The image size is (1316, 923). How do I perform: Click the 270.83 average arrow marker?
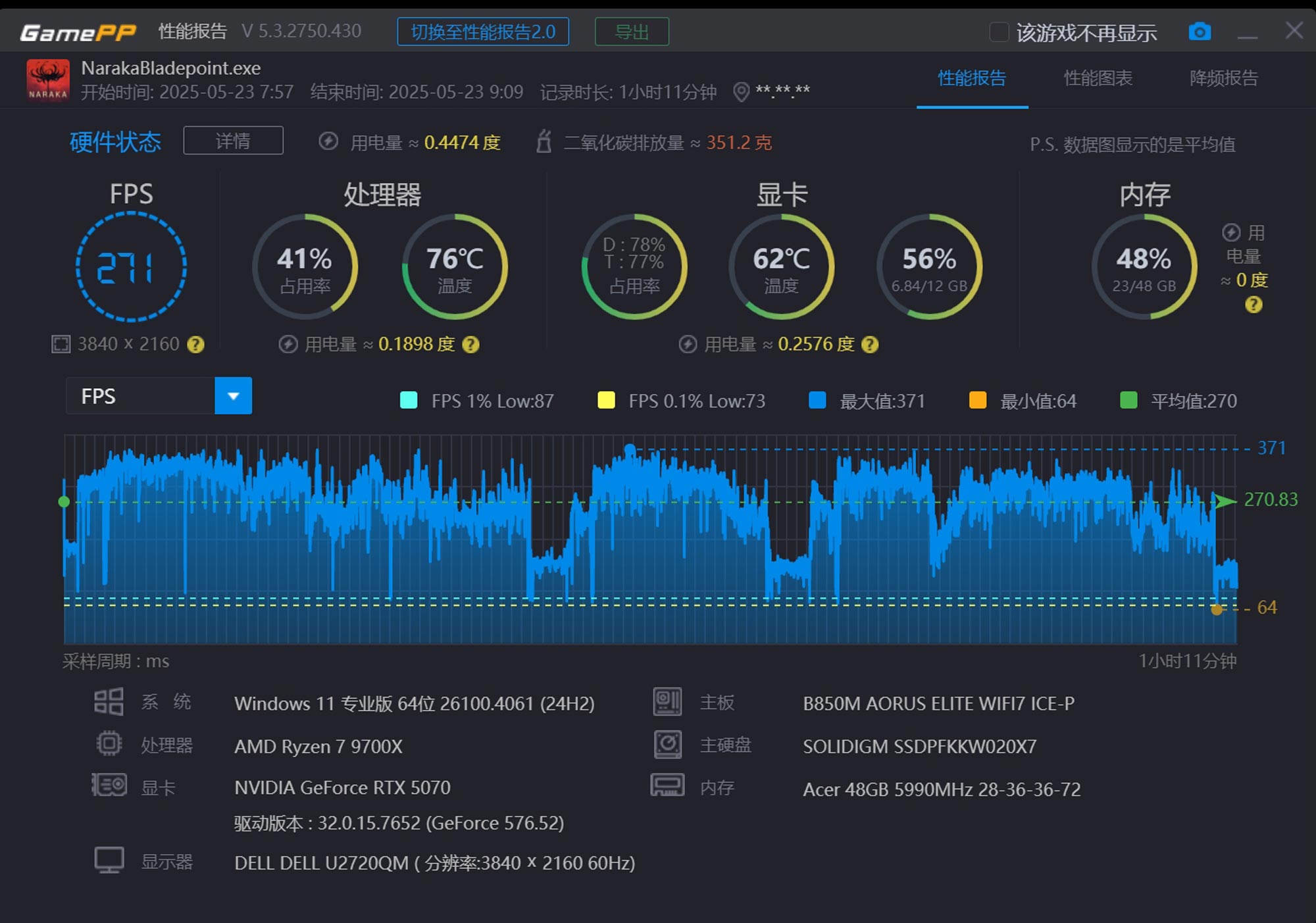(1225, 501)
